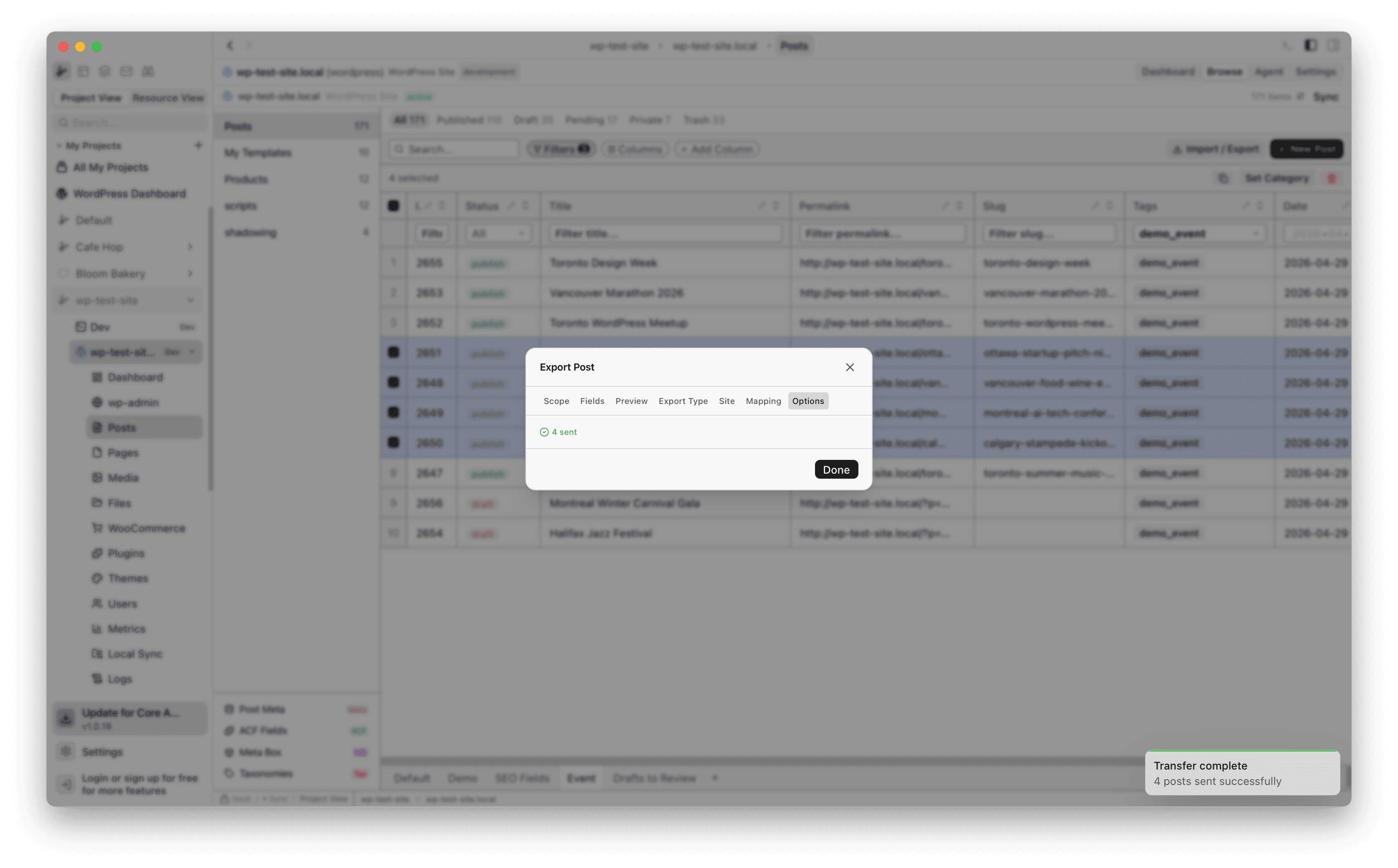Screen dimensions: 1398x868
Task: Open the Local Sync icon in sidebar
Action: pos(97,654)
